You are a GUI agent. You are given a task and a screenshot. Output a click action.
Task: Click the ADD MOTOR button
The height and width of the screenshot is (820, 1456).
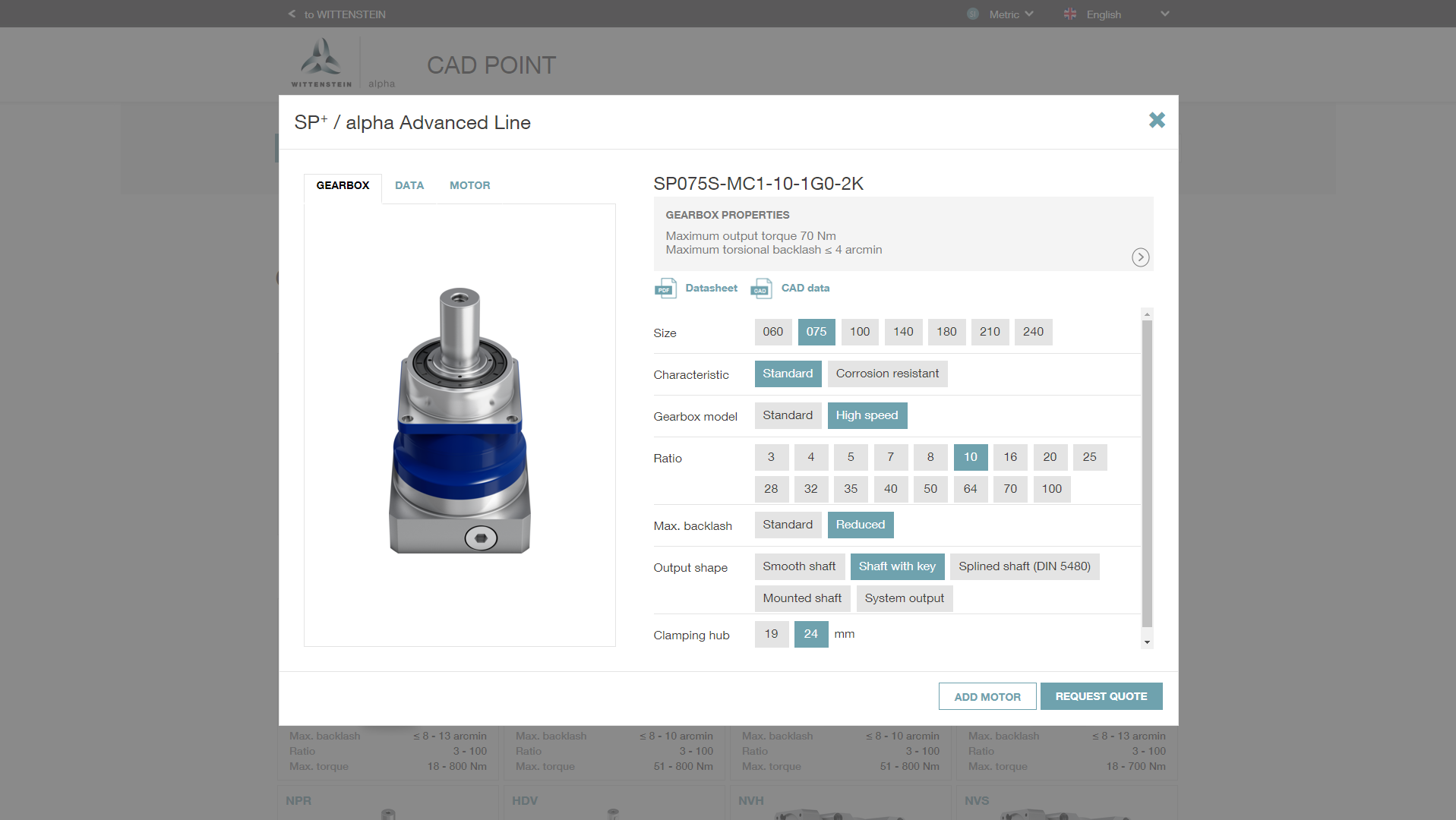coord(987,696)
